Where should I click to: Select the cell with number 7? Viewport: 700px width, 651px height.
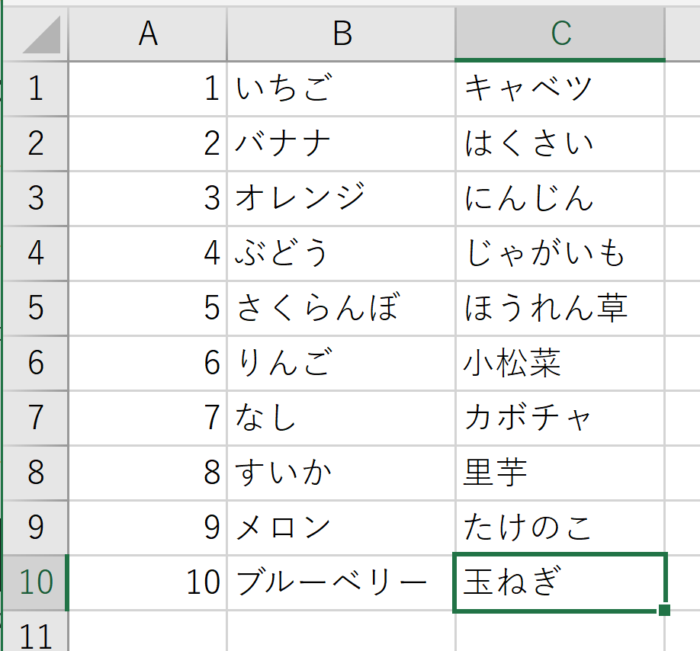[148, 417]
